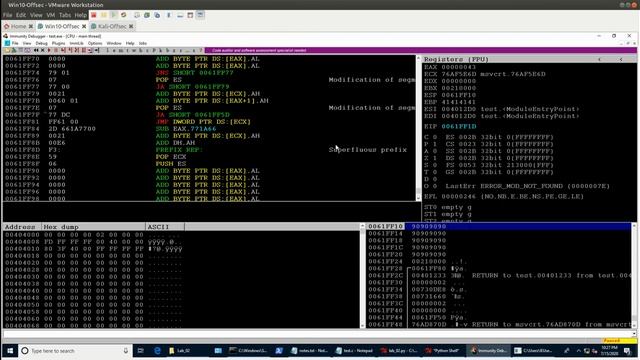Pause execution with the debugger pause icon
Viewport: 640px width, 360px height.
tap(56, 50)
